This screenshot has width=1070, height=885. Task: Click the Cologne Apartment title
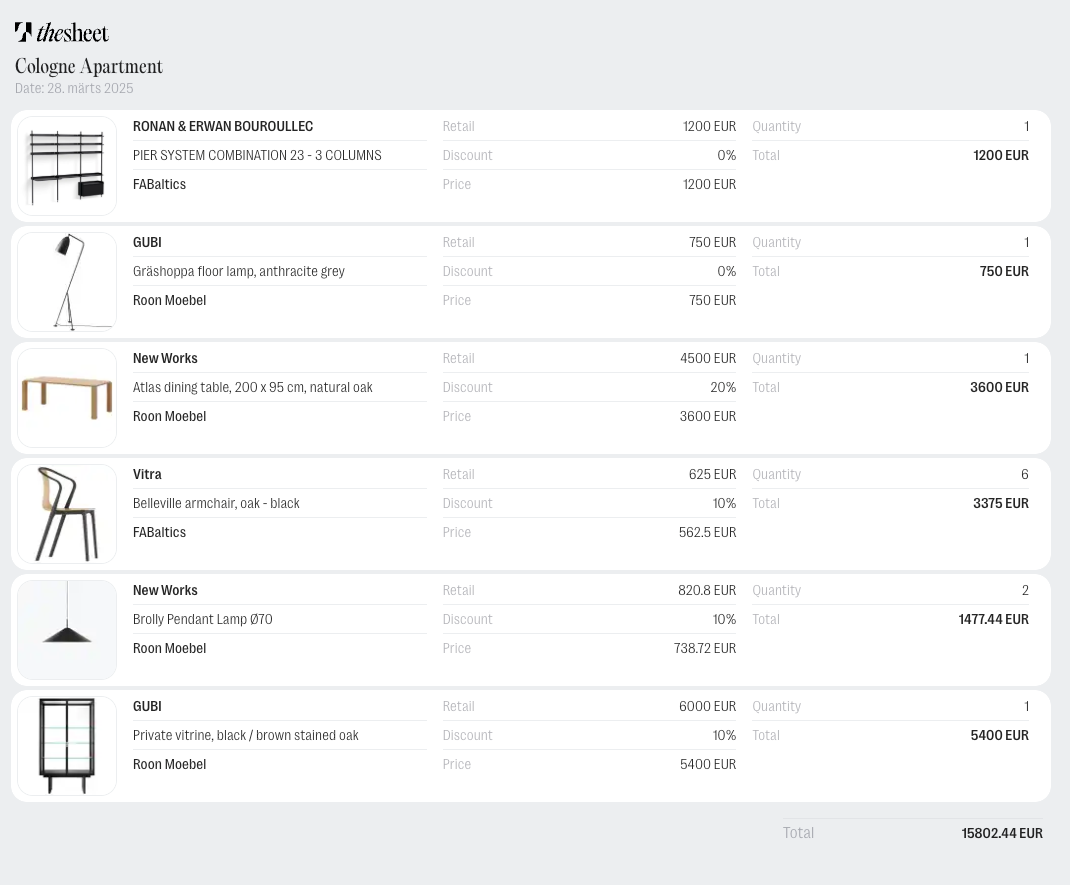pyautogui.click(x=89, y=66)
